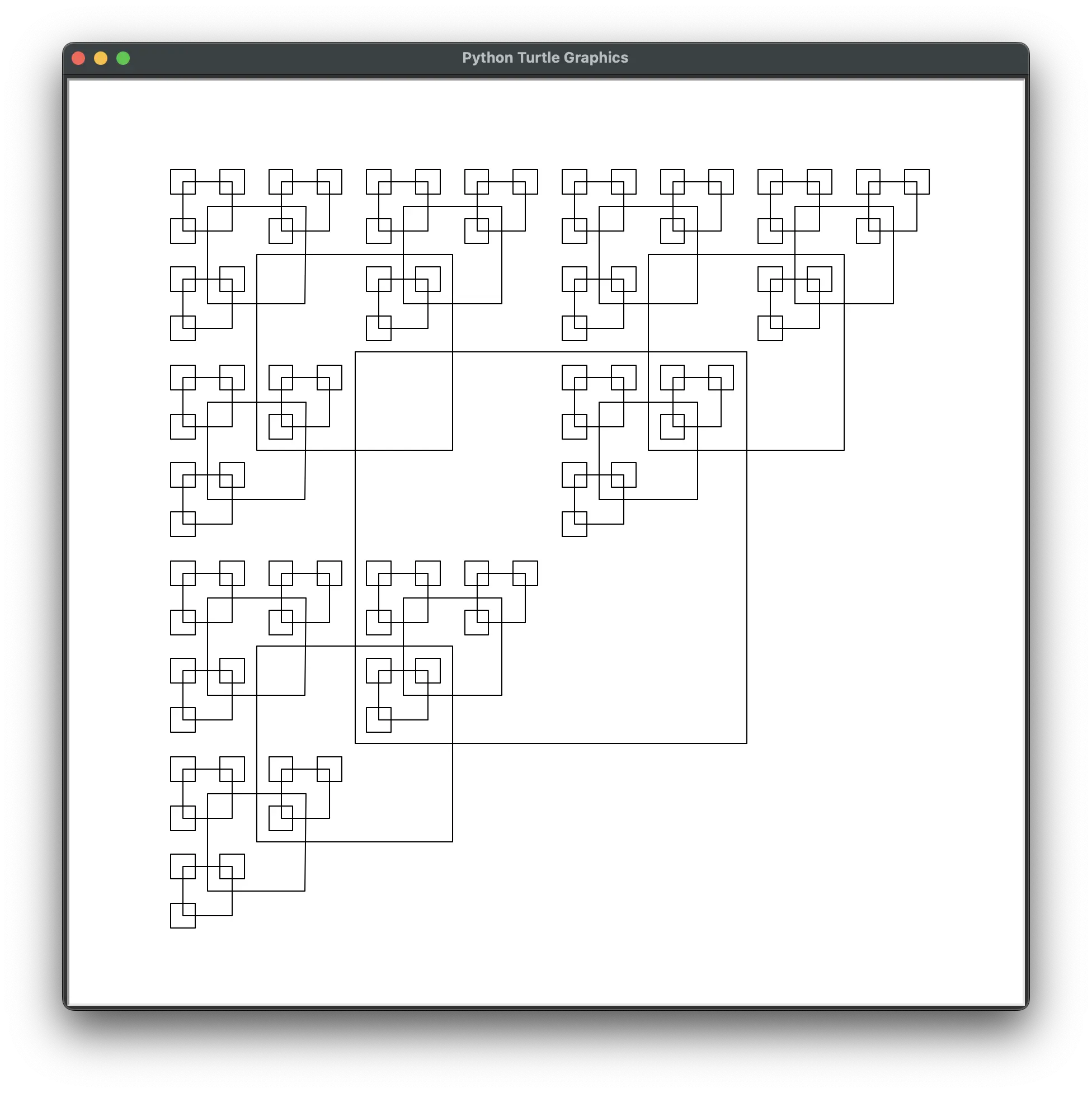Minimize window using the yellow button
The image size is (1092, 1093).
click(x=101, y=58)
